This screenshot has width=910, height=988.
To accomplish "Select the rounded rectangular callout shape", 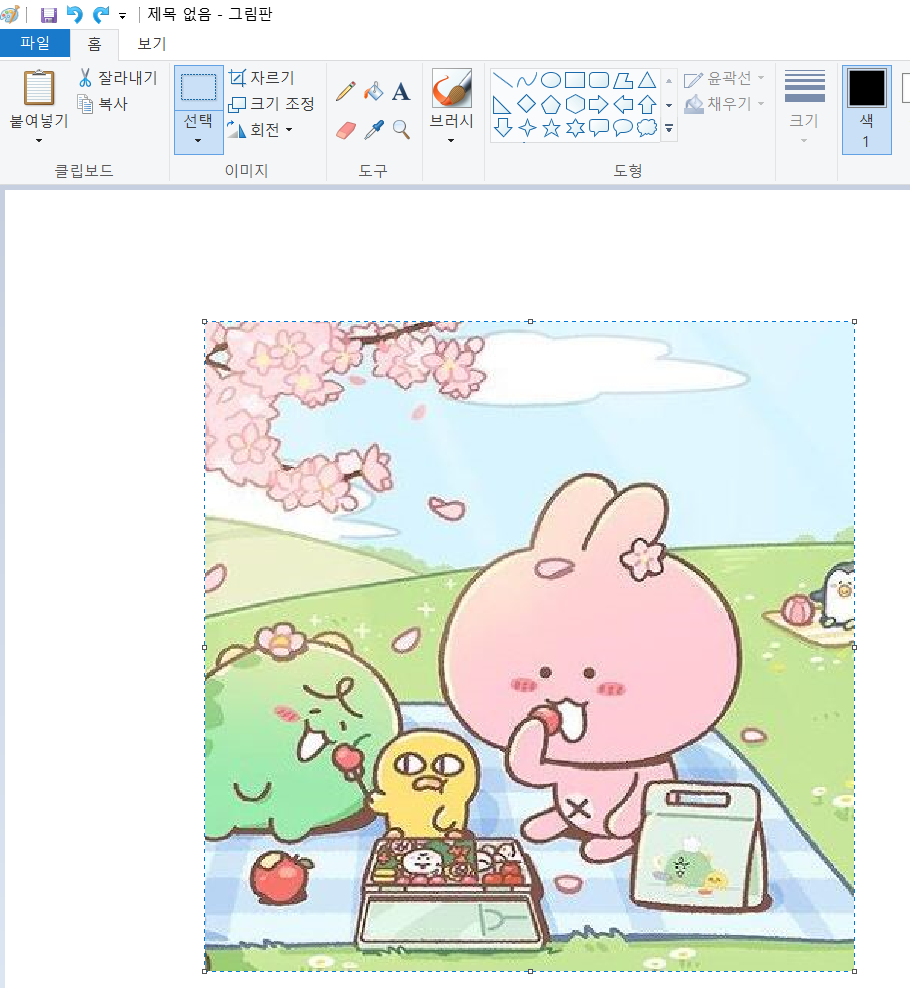I will [599, 128].
